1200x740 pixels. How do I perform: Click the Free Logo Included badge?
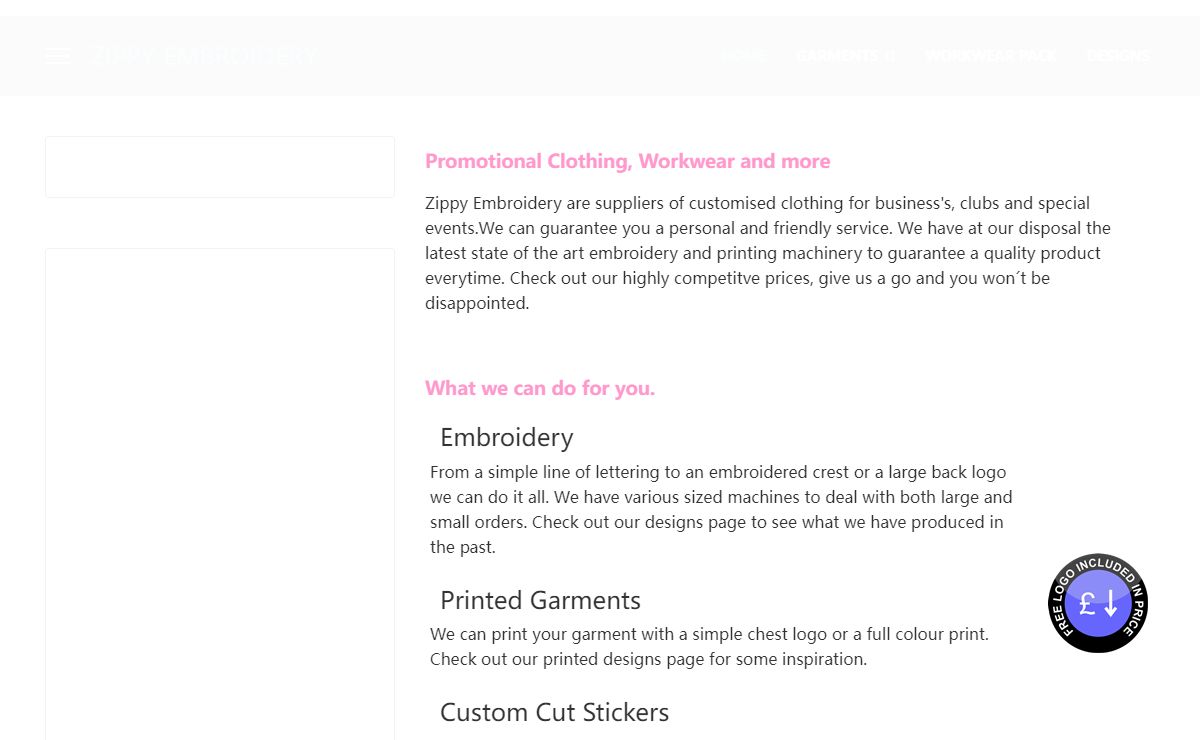(x=1098, y=603)
